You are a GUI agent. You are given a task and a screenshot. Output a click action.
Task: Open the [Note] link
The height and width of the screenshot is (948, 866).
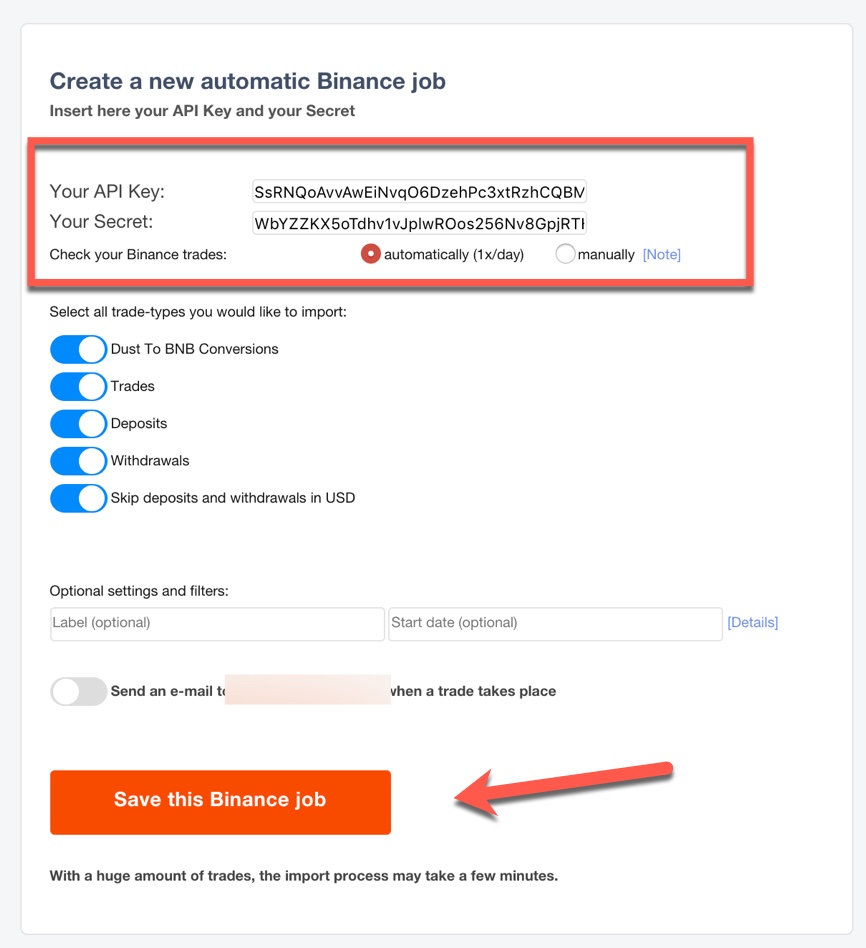pyautogui.click(x=662, y=255)
